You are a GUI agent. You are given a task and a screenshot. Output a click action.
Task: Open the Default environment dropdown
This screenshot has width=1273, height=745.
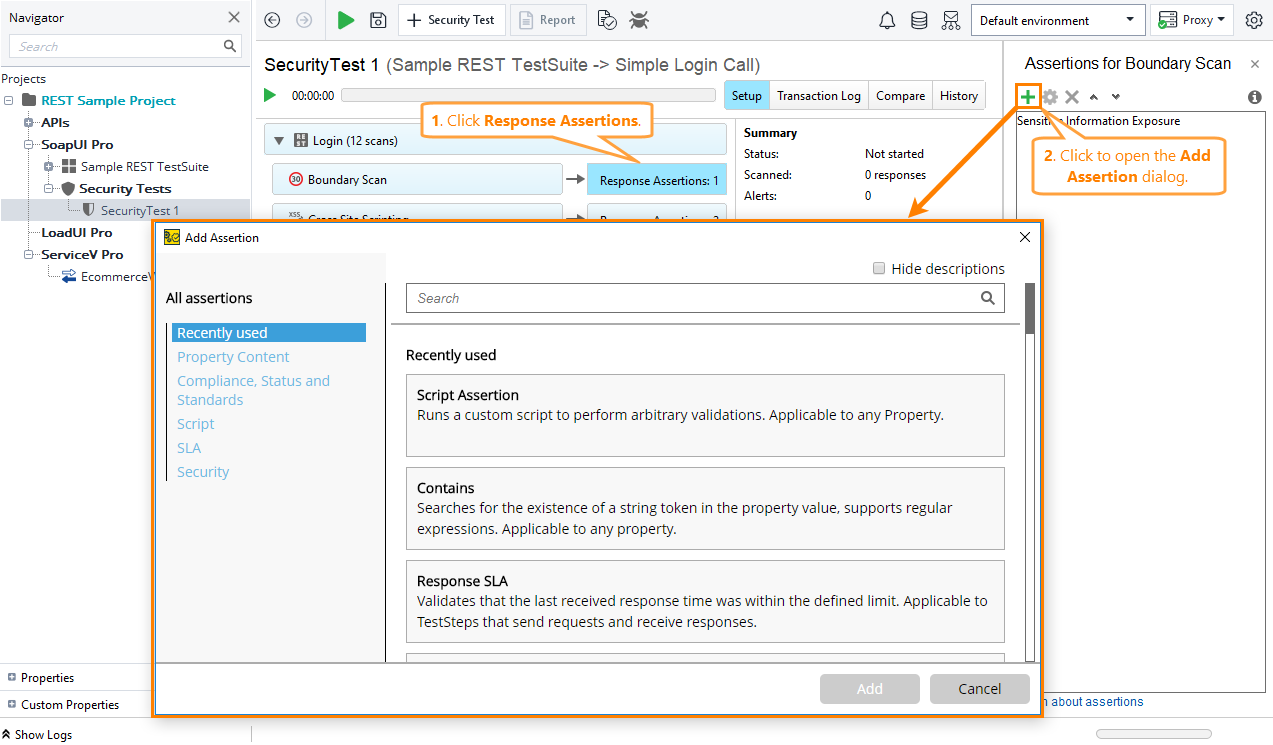pos(1058,20)
